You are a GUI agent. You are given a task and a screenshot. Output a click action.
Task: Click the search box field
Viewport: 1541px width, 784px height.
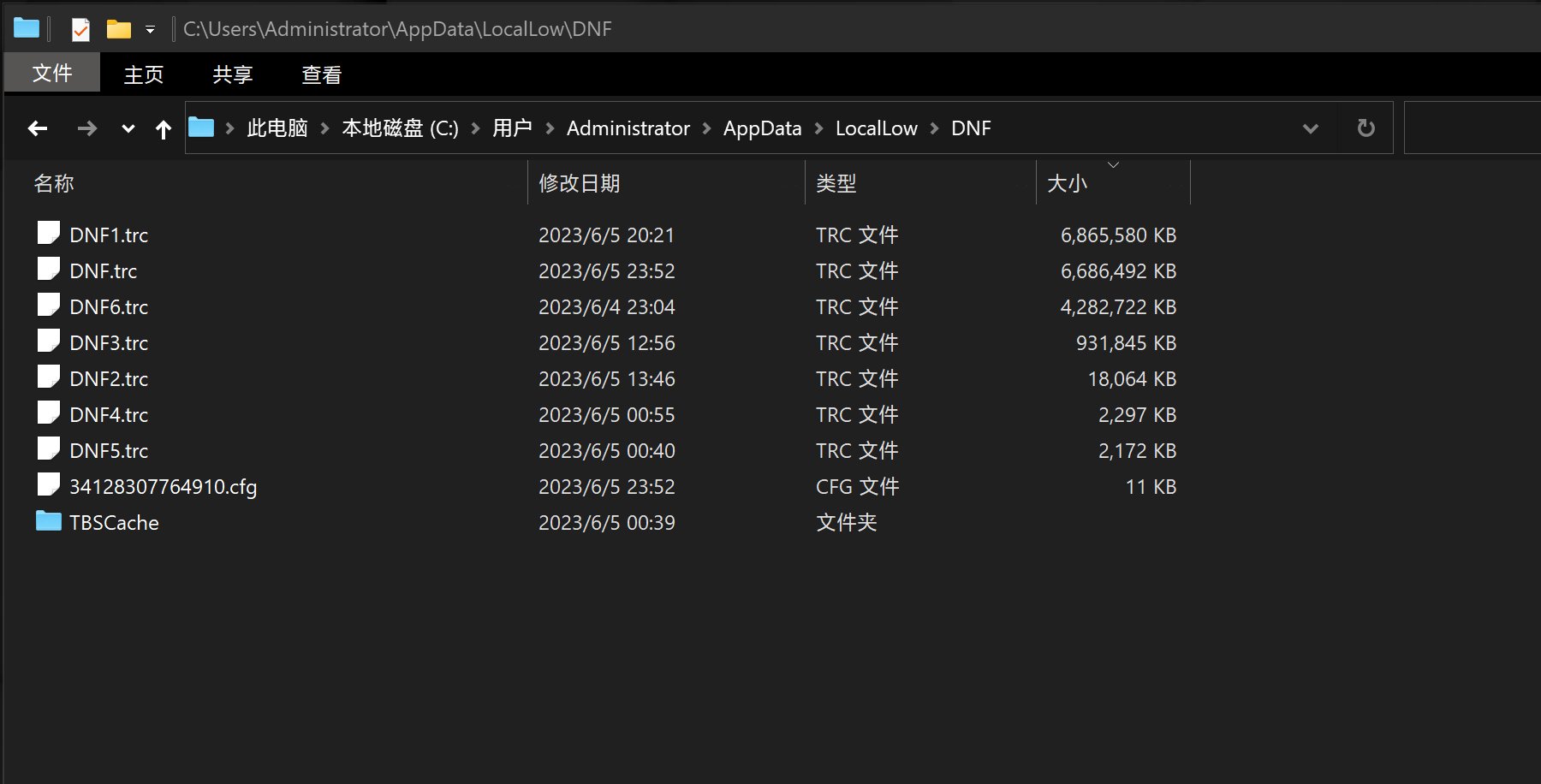tap(1473, 128)
